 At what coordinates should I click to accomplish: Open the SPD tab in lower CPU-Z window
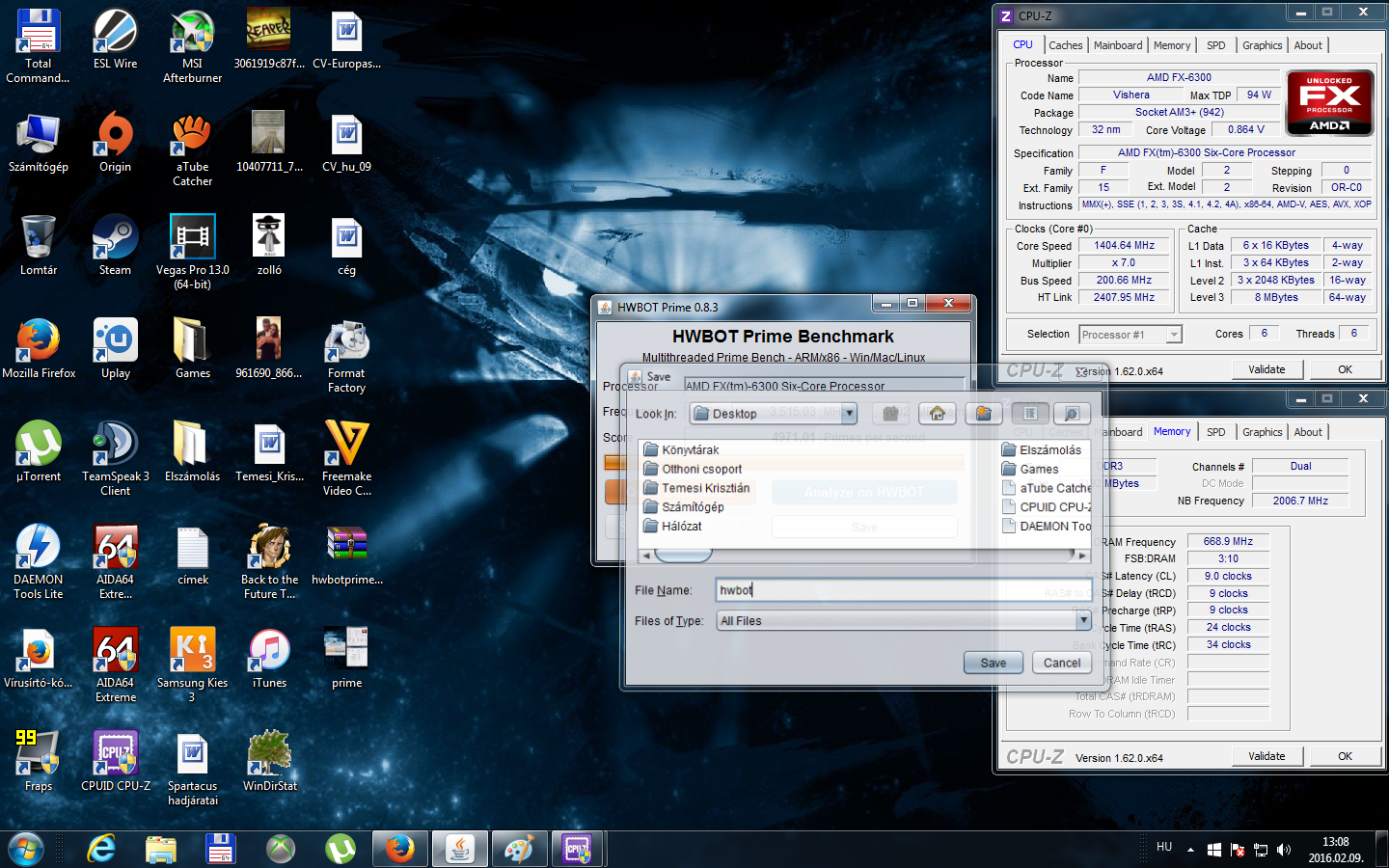[x=1215, y=432]
